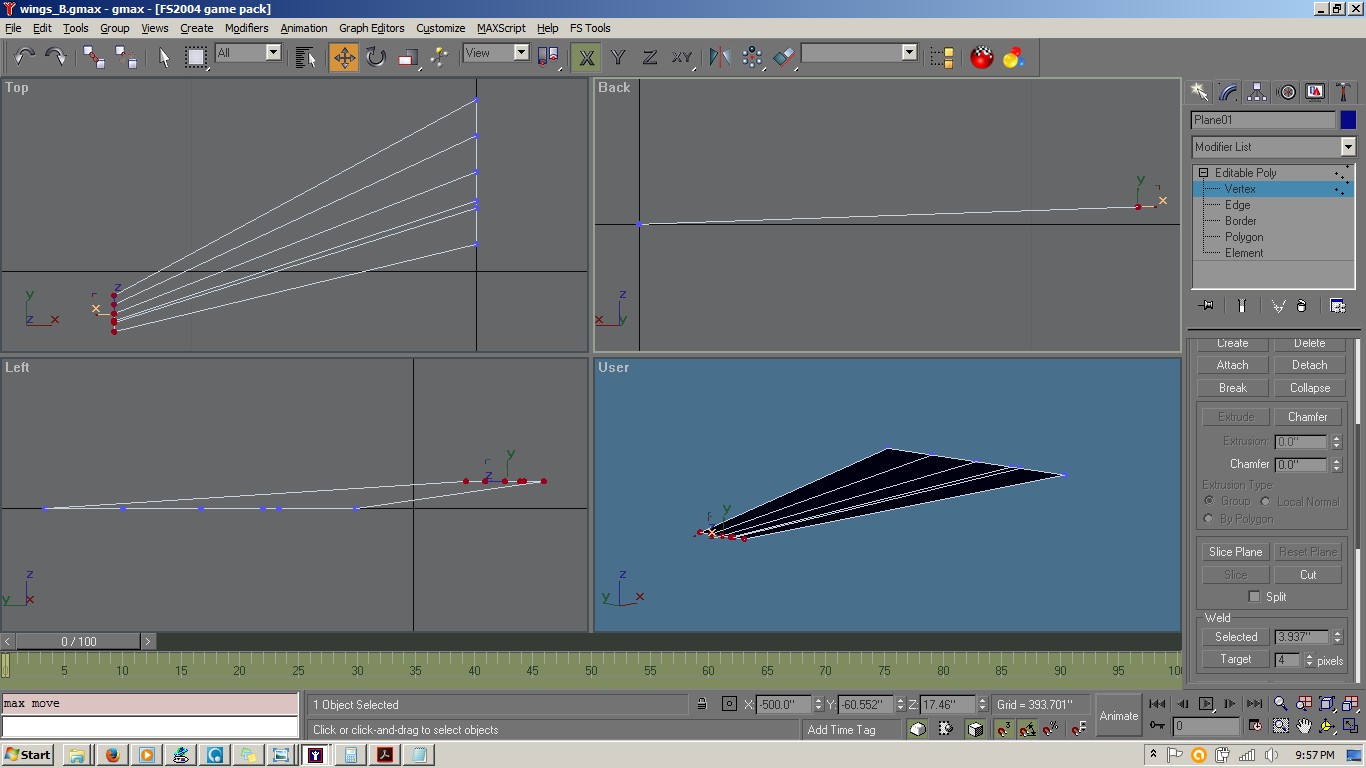Restrict transform to the XY plane

[681, 57]
